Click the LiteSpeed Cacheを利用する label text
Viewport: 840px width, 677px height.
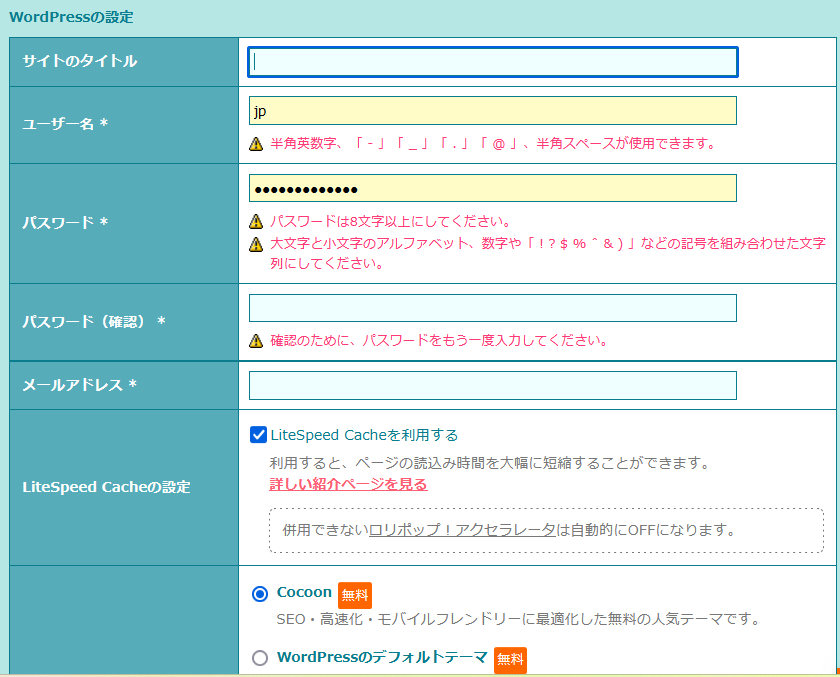(364, 435)
